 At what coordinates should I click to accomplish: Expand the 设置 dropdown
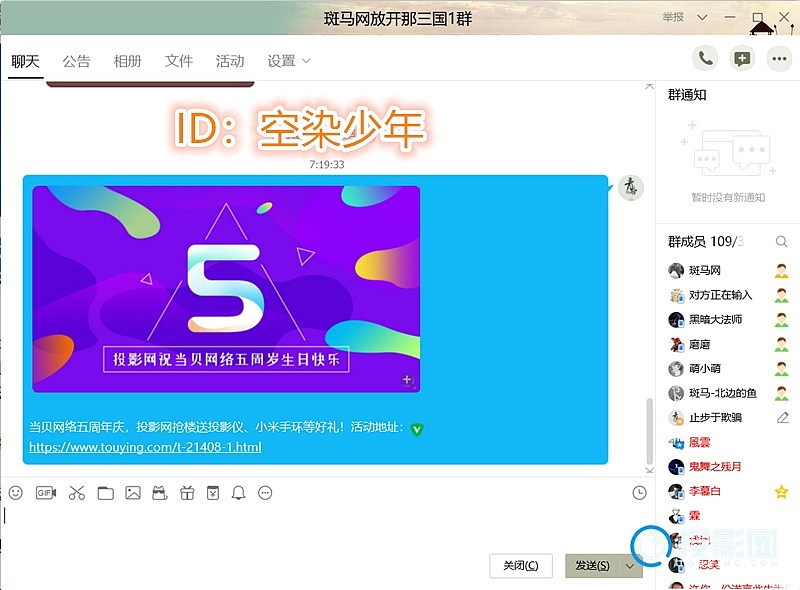pos(288,61)
